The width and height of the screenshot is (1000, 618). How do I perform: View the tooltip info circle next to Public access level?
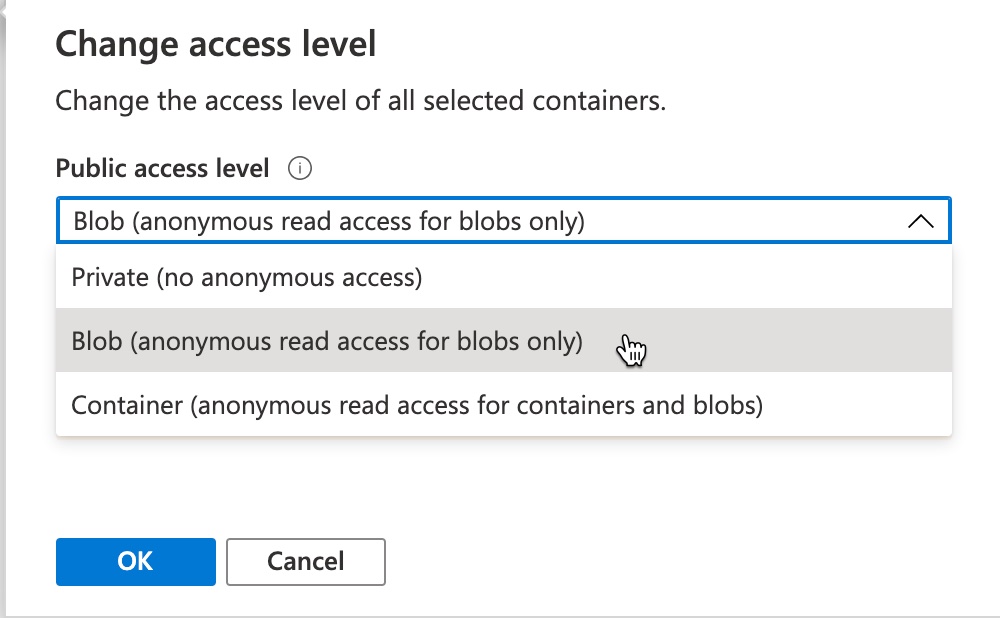pyautogui.click(x=301, y=168)
